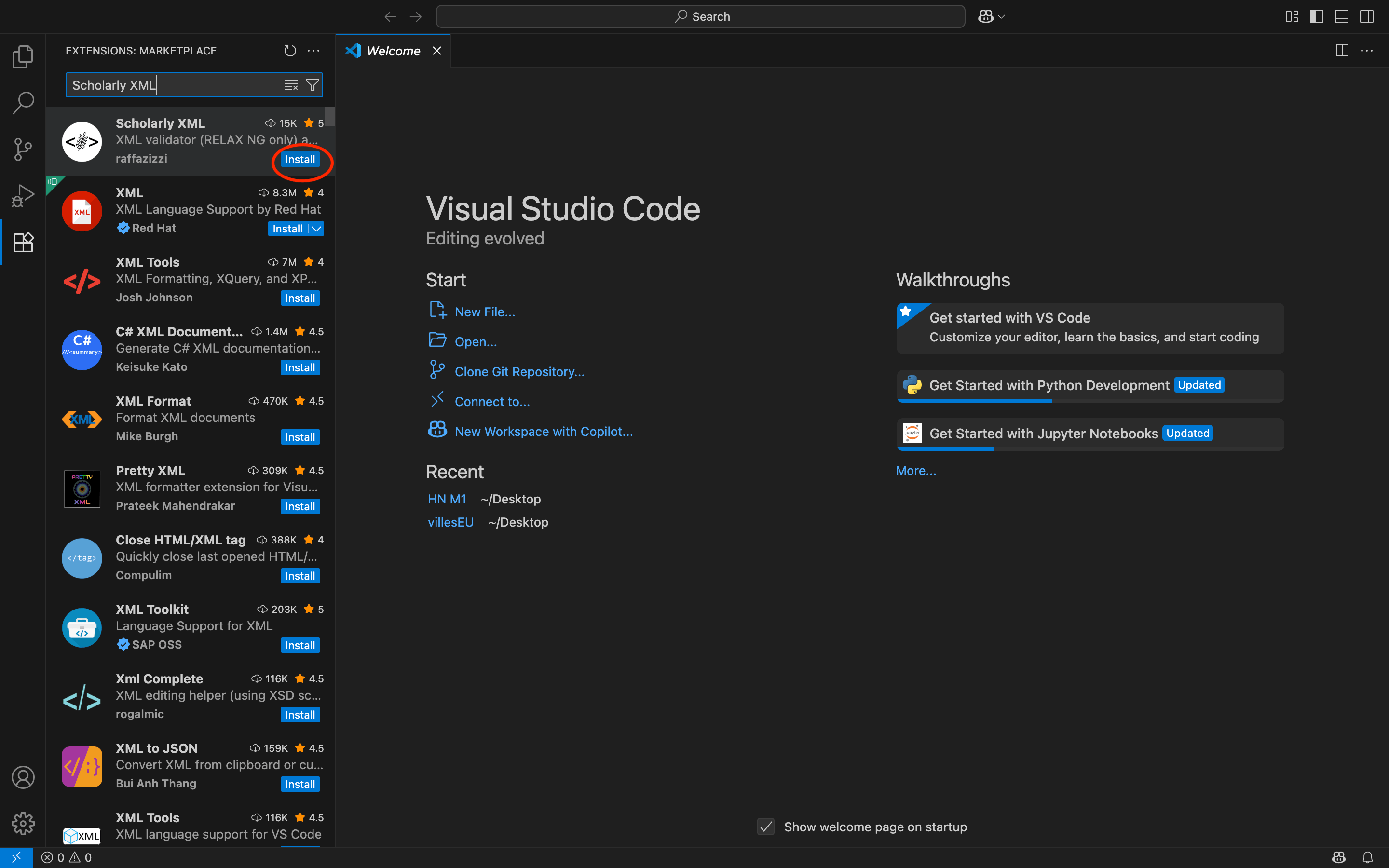Open the Run and Debug icon
The height and width of the screenshot is (868, 1389).
(23, 195)
